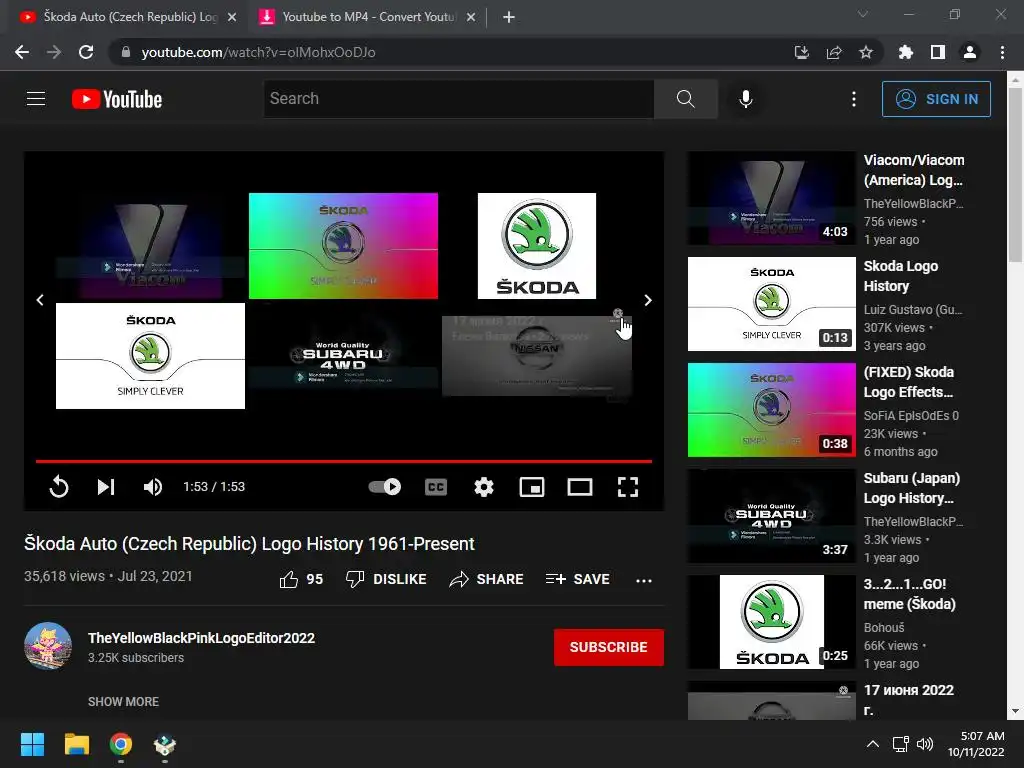1024x768 pixels.
Task: Open endscreen rainbow Skoda effects thumbnail
Action: pos(344,246)
